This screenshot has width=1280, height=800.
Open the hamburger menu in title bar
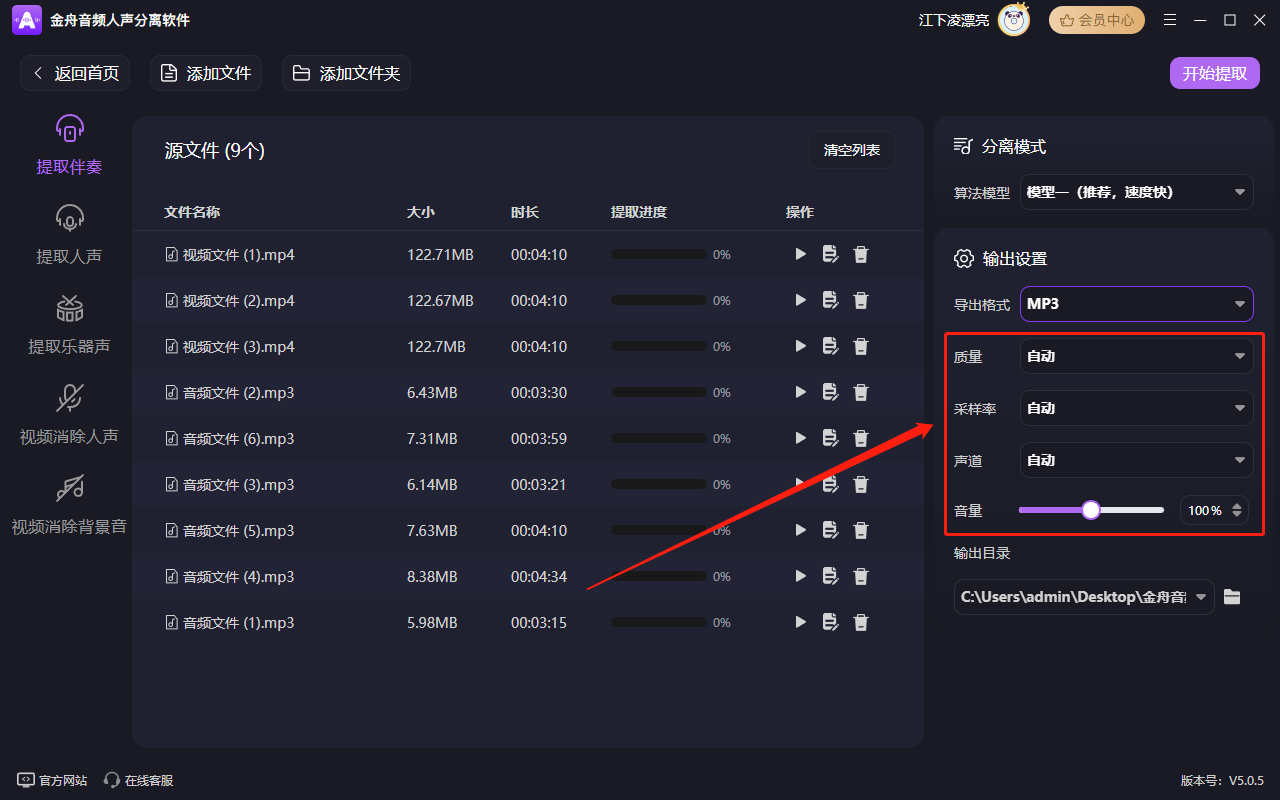click(1170, 19)
